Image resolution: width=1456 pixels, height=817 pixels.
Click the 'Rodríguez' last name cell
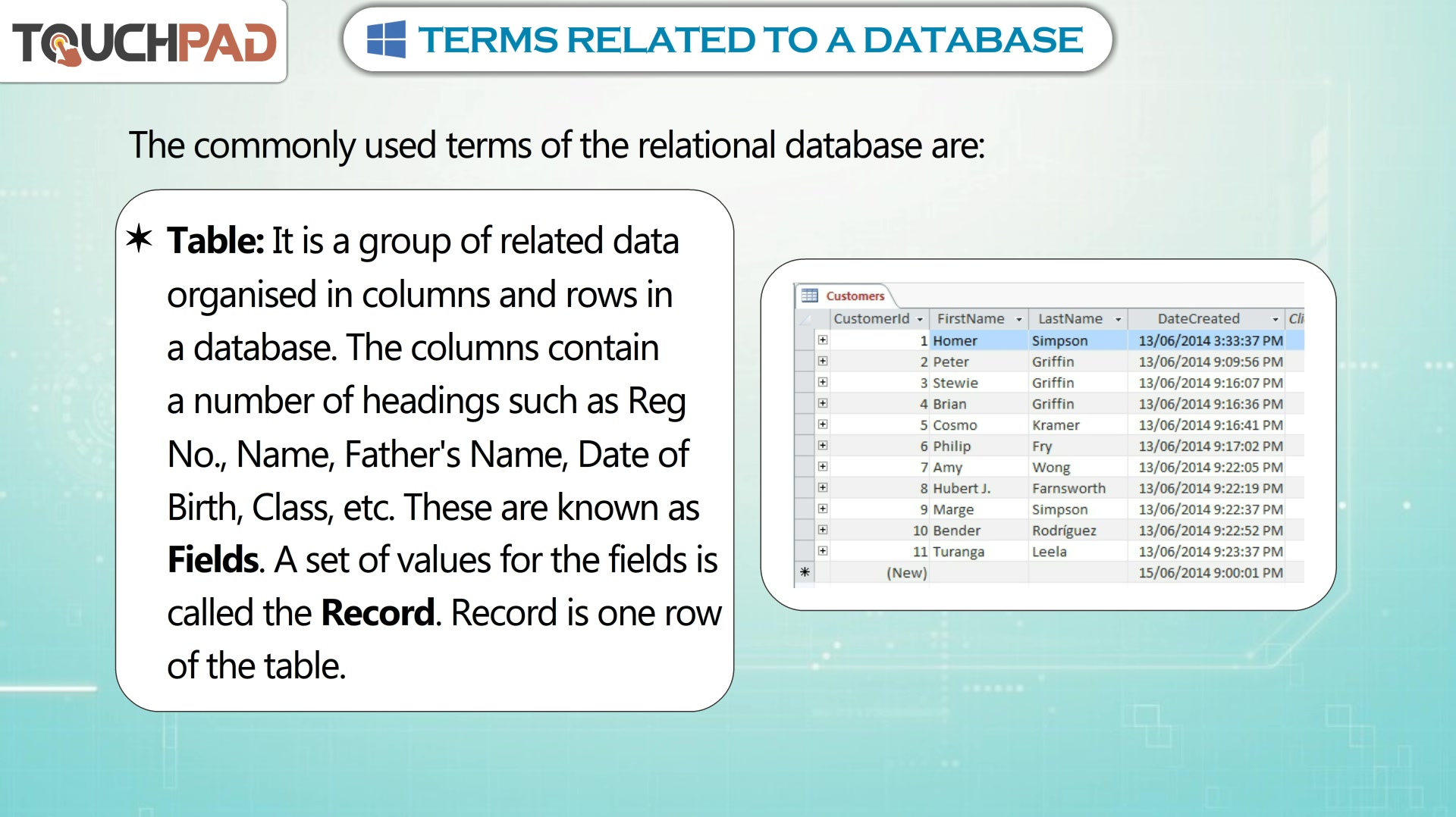(1078, 531)
